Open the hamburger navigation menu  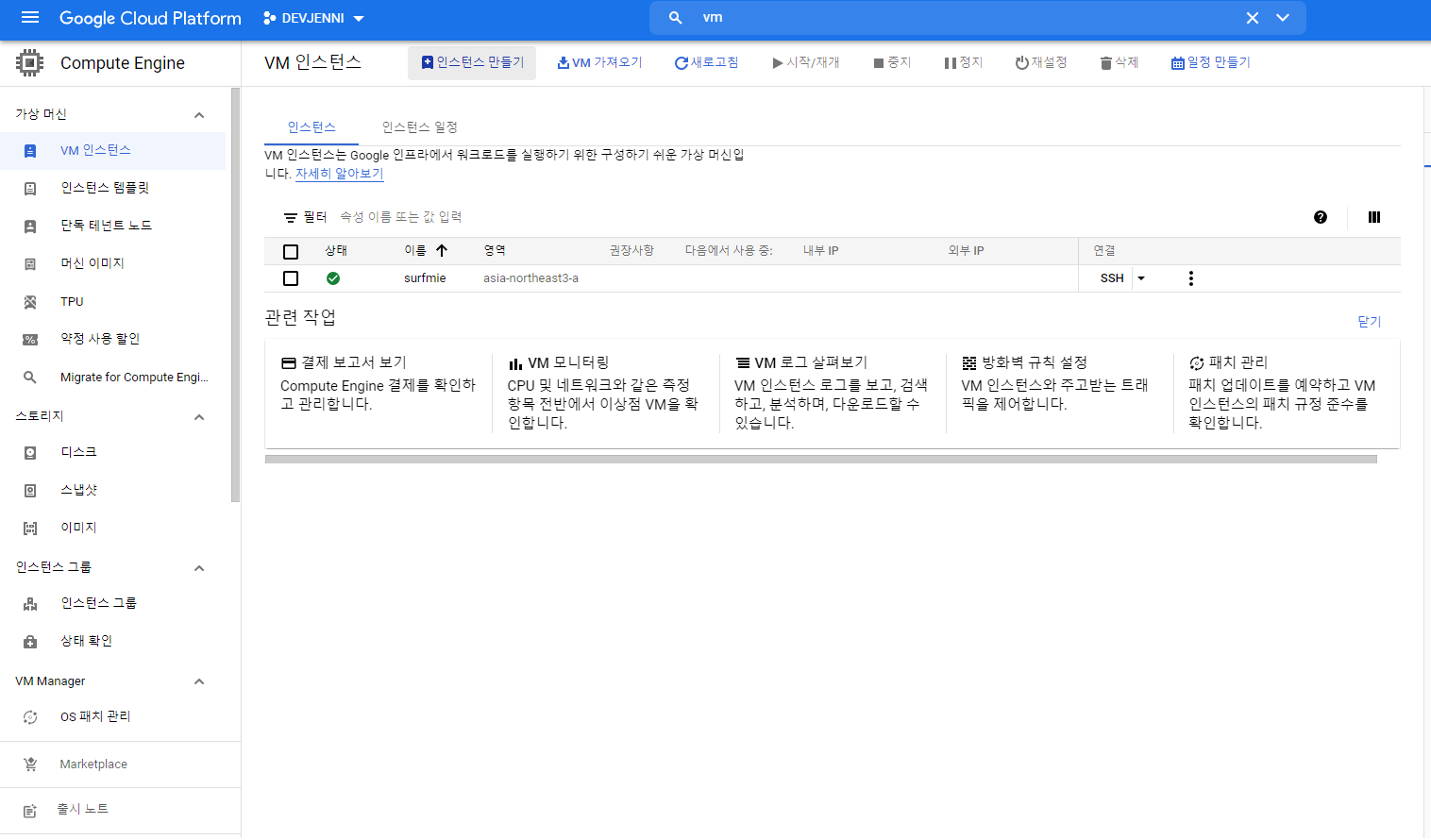click(30, 18)
